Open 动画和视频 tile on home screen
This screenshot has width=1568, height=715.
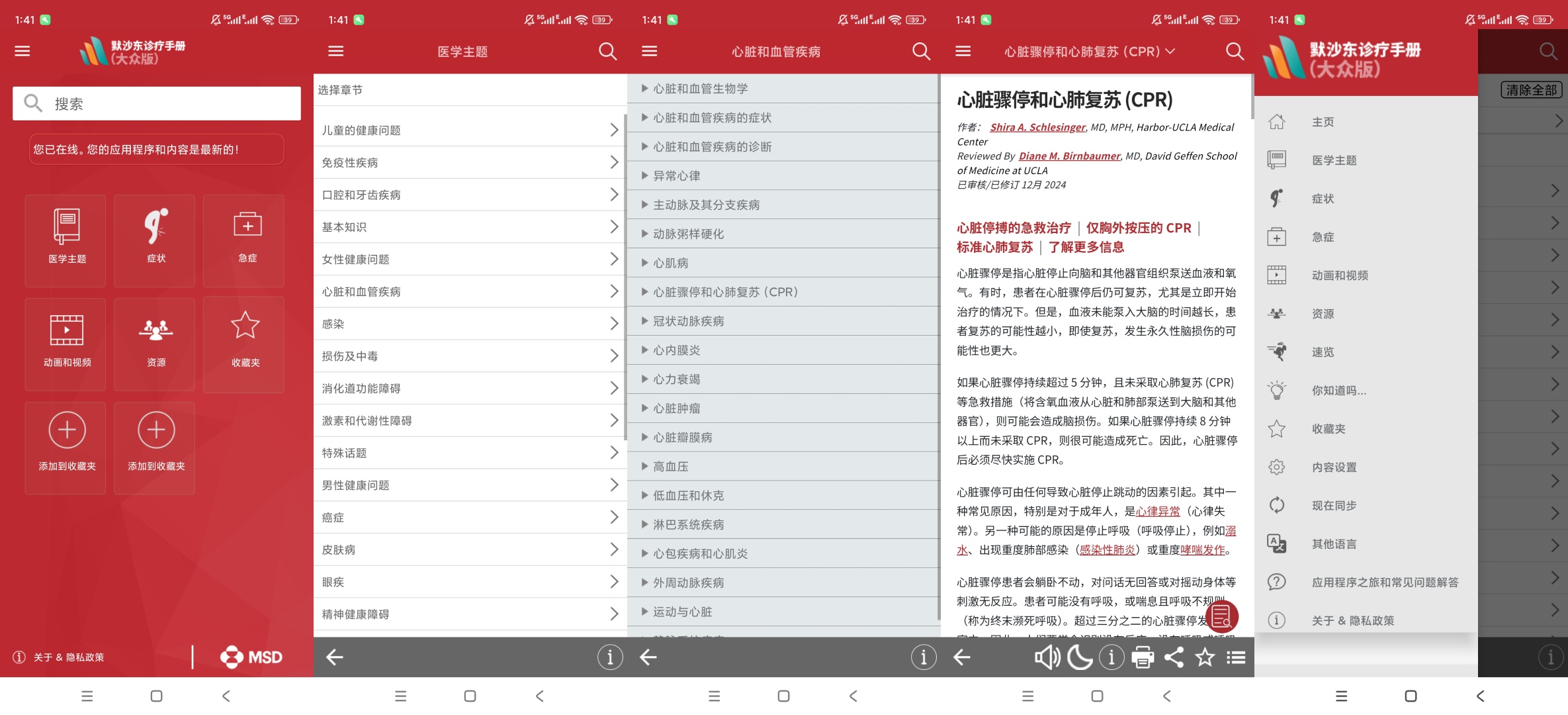pyautogui.click(x=67, y=344)
